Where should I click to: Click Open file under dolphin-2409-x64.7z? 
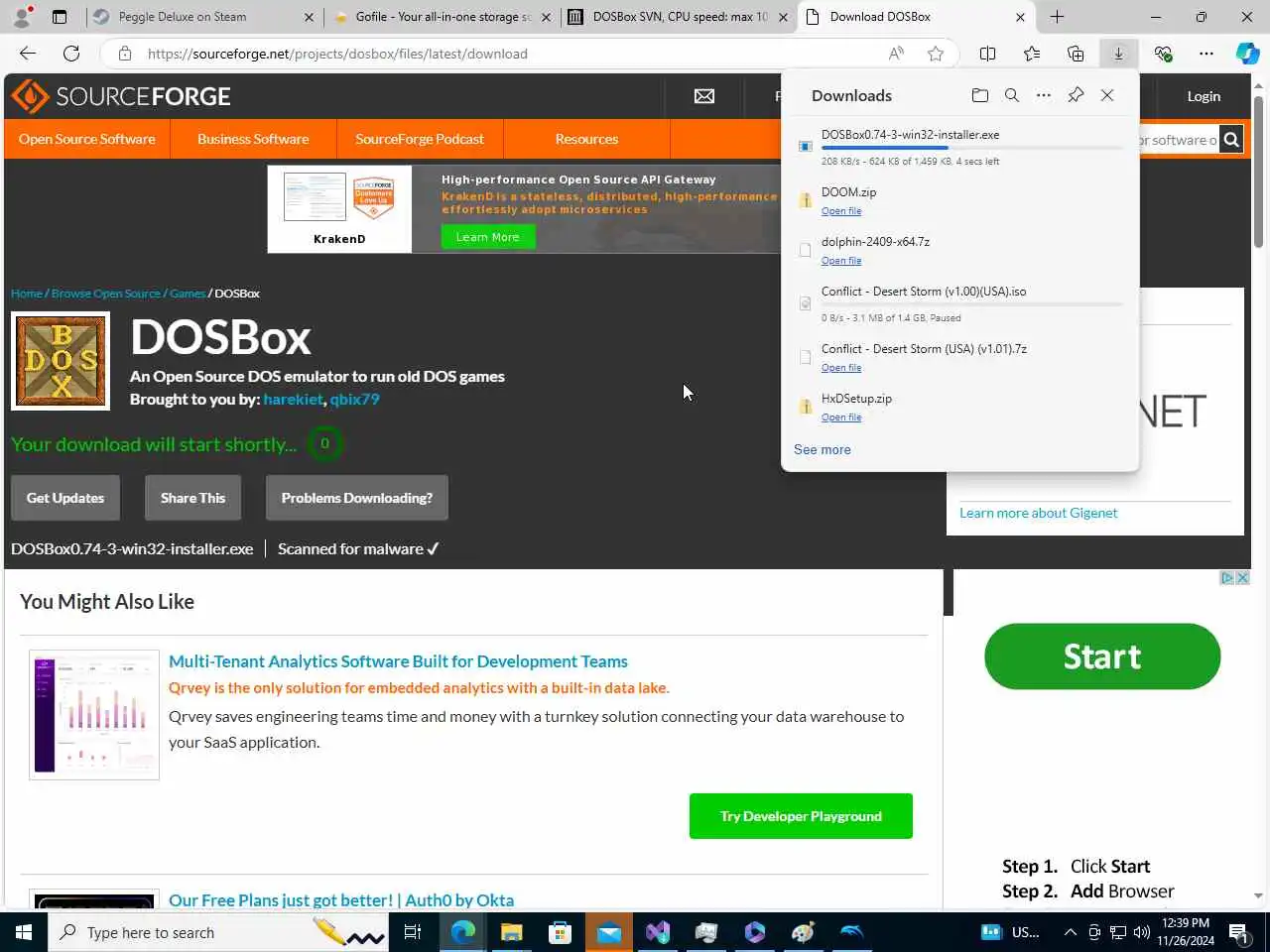[841, 261]
